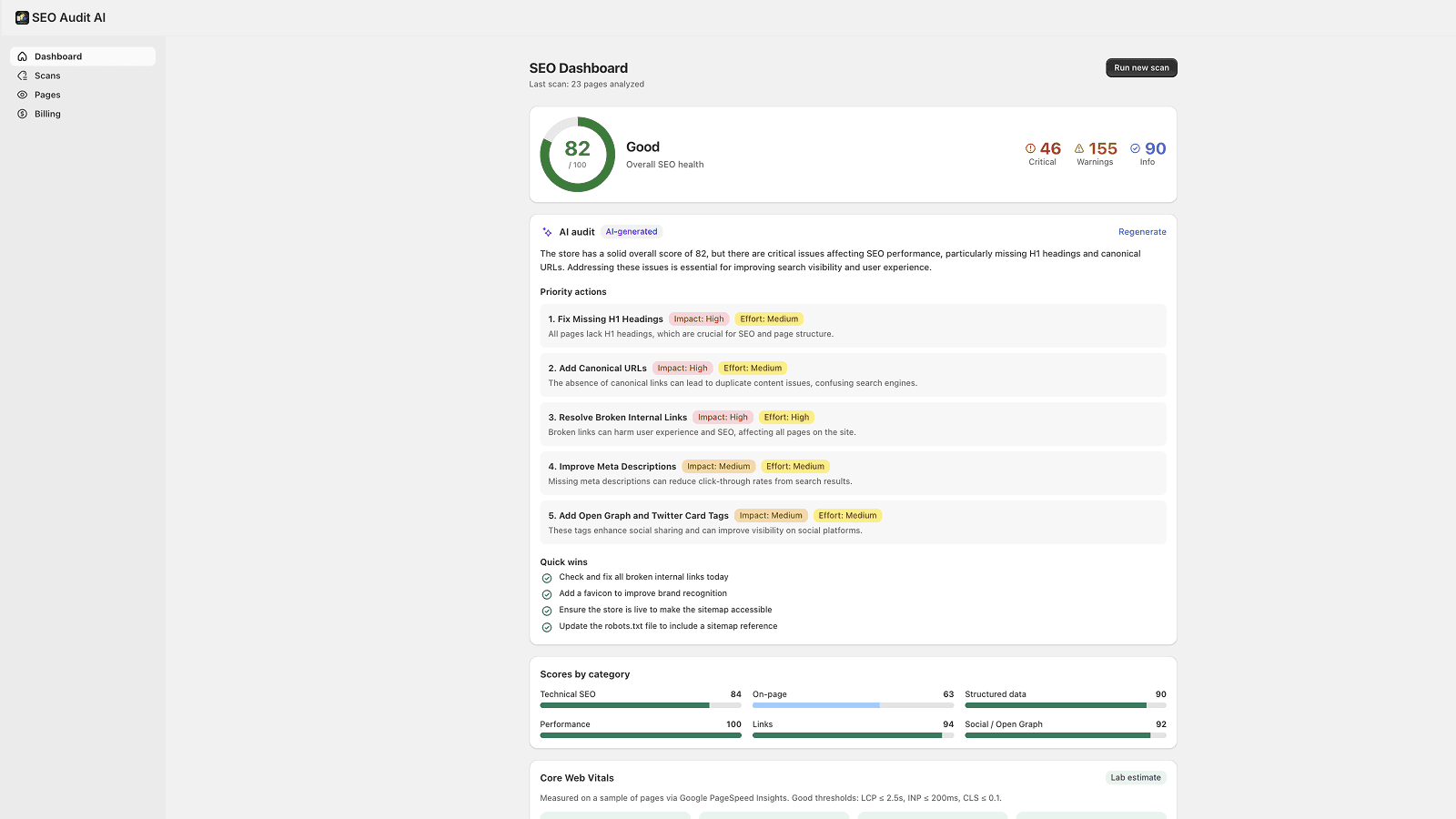Click the 'Quick wins' heading
The width and height of the screenshot is (1456, 819).
tap(564, 562)
